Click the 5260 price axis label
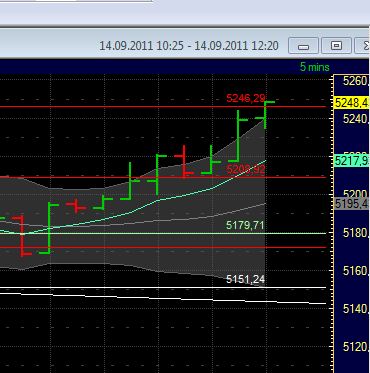The width and height of the screenshot is (370, 373). point(356,81)
